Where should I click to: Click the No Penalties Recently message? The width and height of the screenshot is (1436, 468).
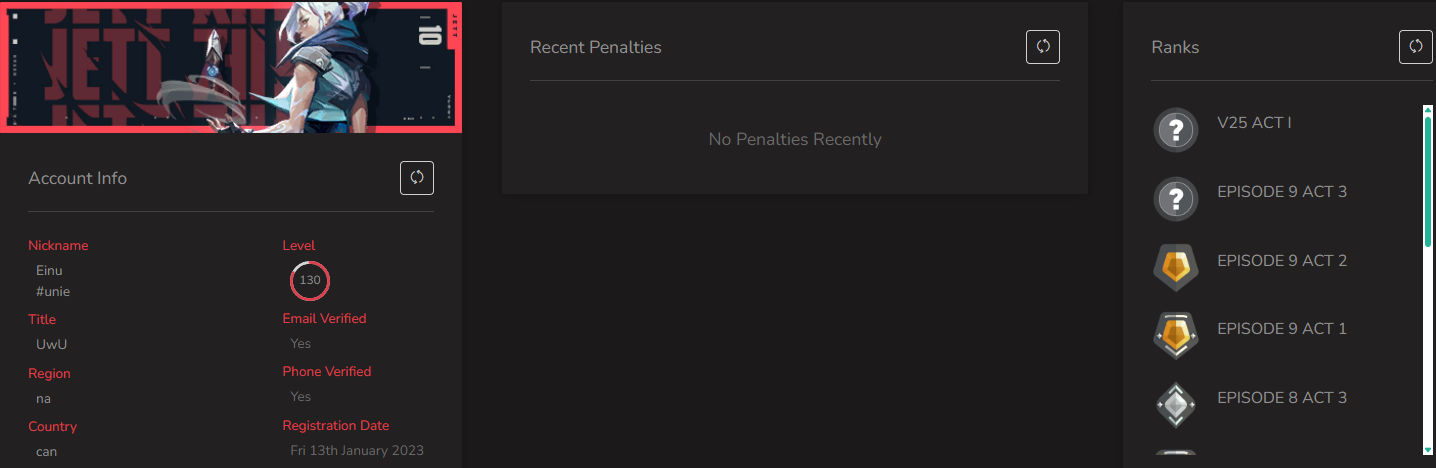[795, 139]
